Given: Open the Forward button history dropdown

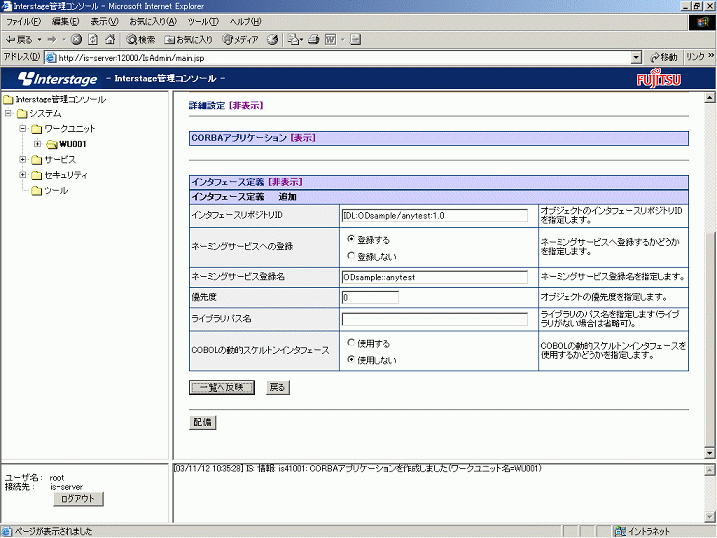Looking at the screenshot, I should pos(64,40).
